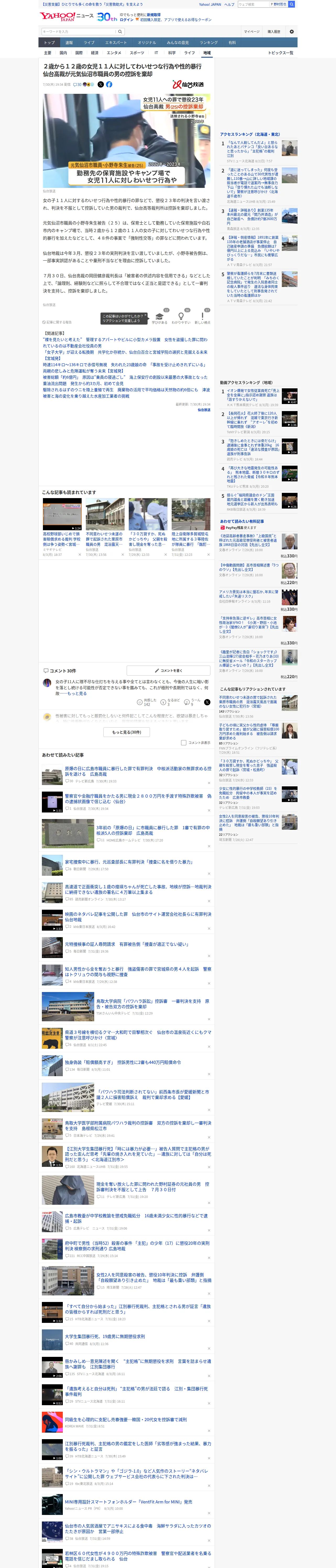The width and height of the screenshot is (336, 1568).
Task: Select the スポーツ category tab
Action: tap(137, 53)
